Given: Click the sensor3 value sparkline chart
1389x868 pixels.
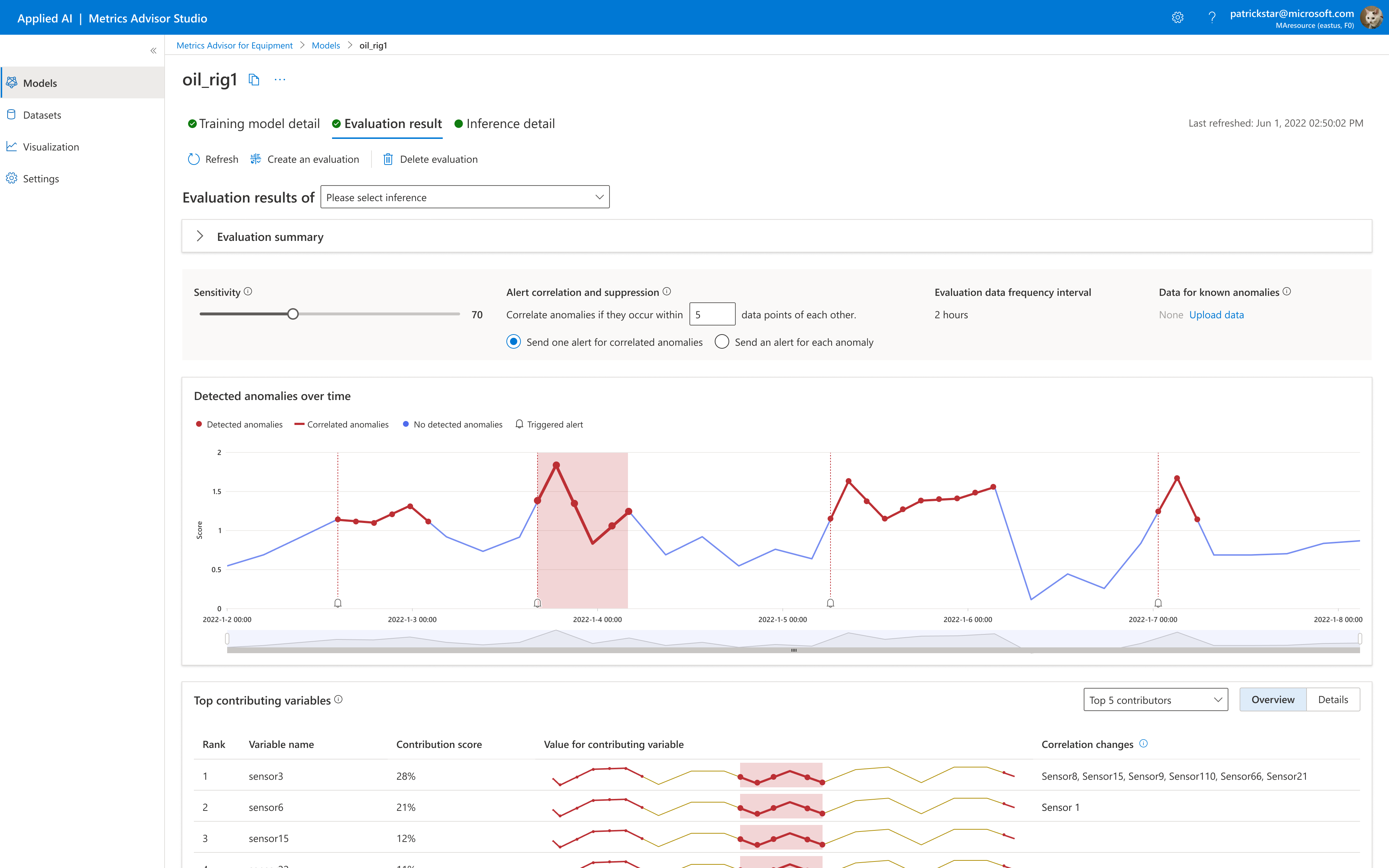Looking at the screenshot, I should pyautogui.click(x=783, y=775).
